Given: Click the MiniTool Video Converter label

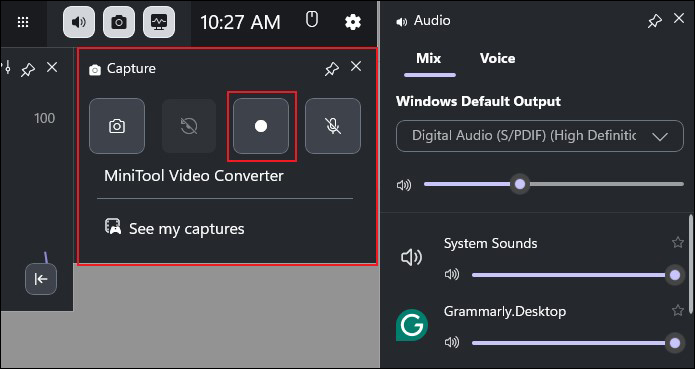Looking at the screenshot, I should [x=194, y=176].
